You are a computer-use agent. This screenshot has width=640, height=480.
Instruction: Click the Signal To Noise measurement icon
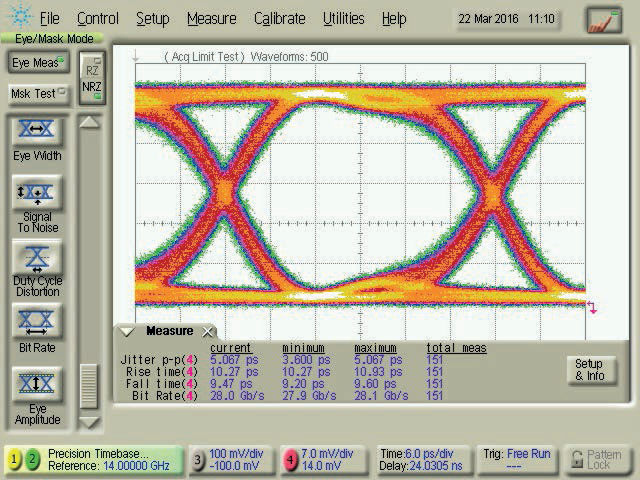click(37, 193)
